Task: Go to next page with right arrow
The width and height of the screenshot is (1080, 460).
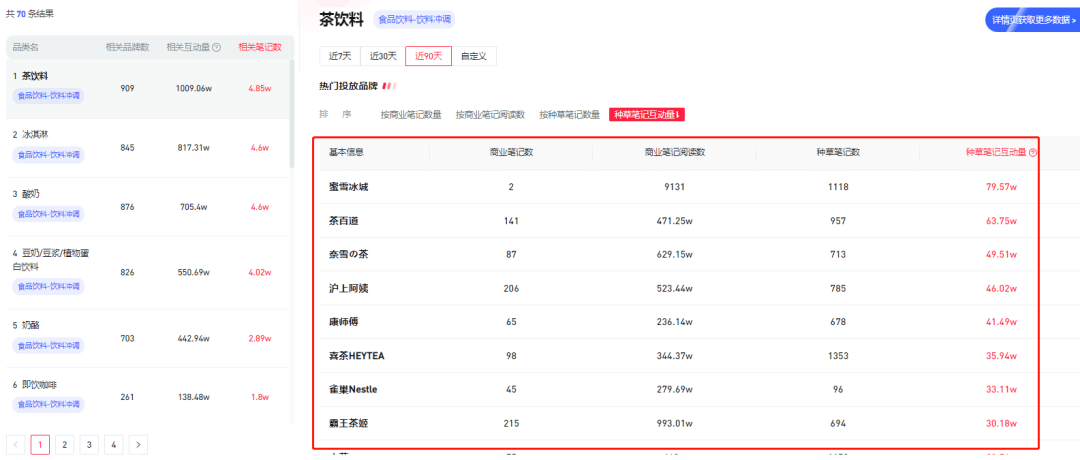Action: [138, 444]
